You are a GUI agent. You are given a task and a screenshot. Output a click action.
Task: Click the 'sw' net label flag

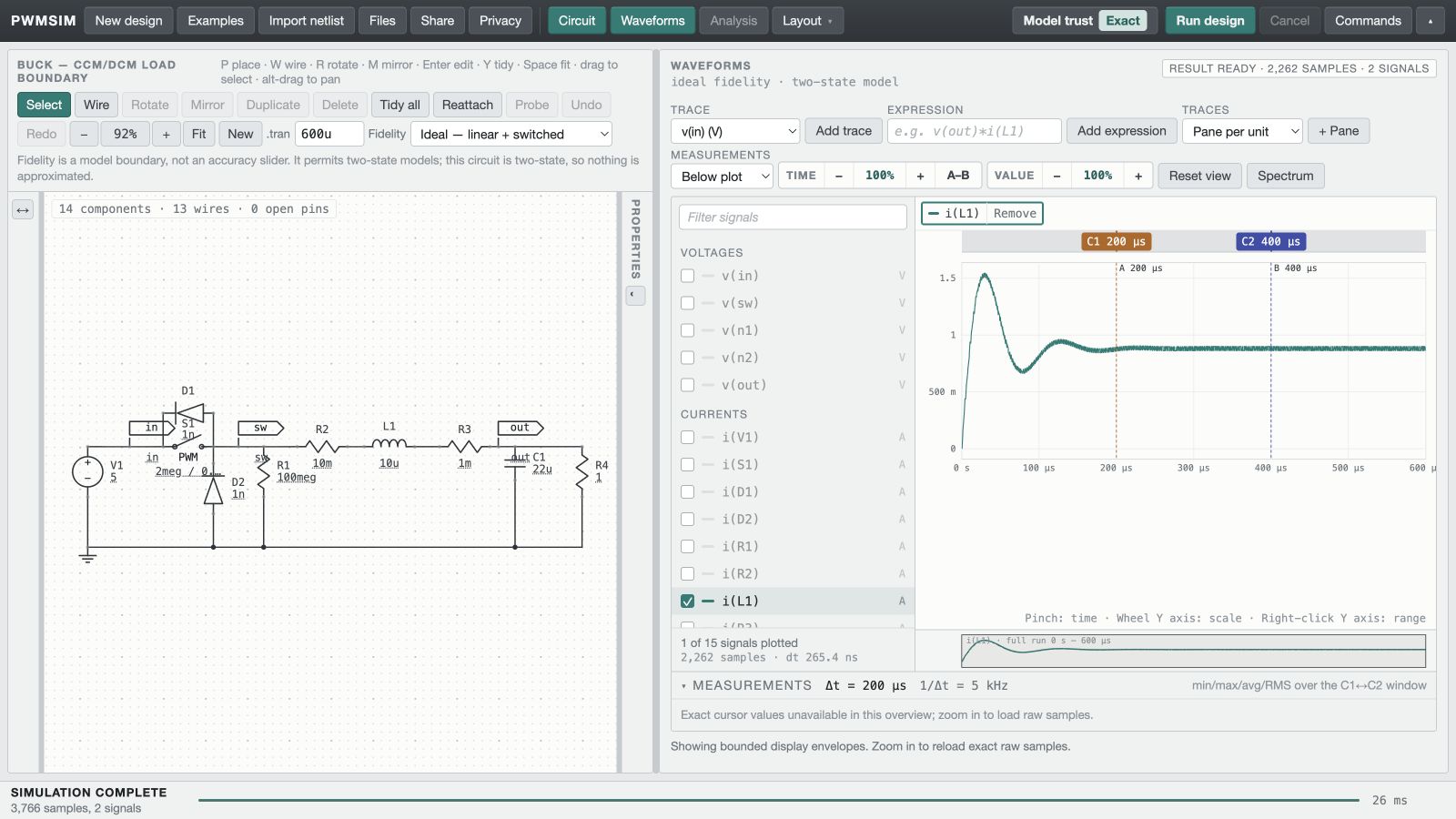coord(261,428)
